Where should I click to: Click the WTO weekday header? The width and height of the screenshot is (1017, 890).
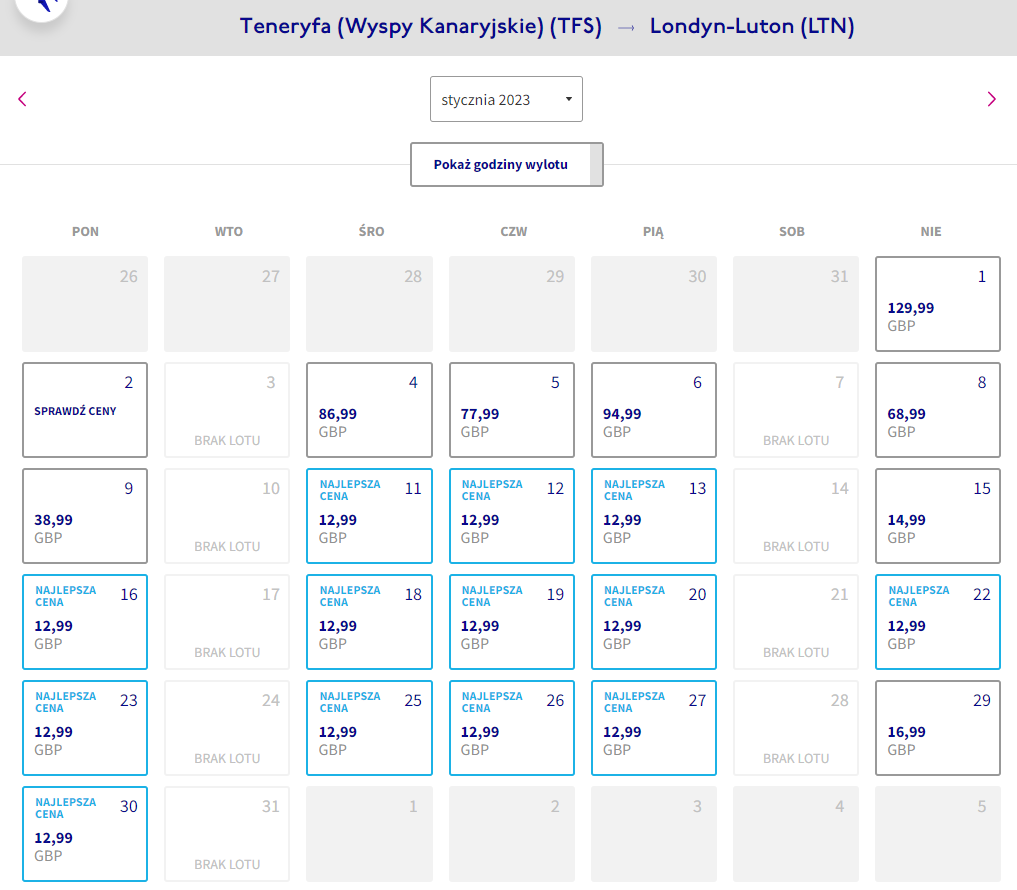[x=229, y=232]
